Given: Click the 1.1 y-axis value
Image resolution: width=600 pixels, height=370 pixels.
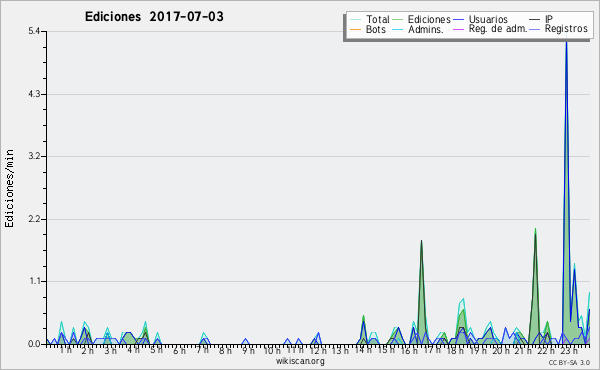Looking at the screenshot, I should pyautogui.click(x=34, y=281).
